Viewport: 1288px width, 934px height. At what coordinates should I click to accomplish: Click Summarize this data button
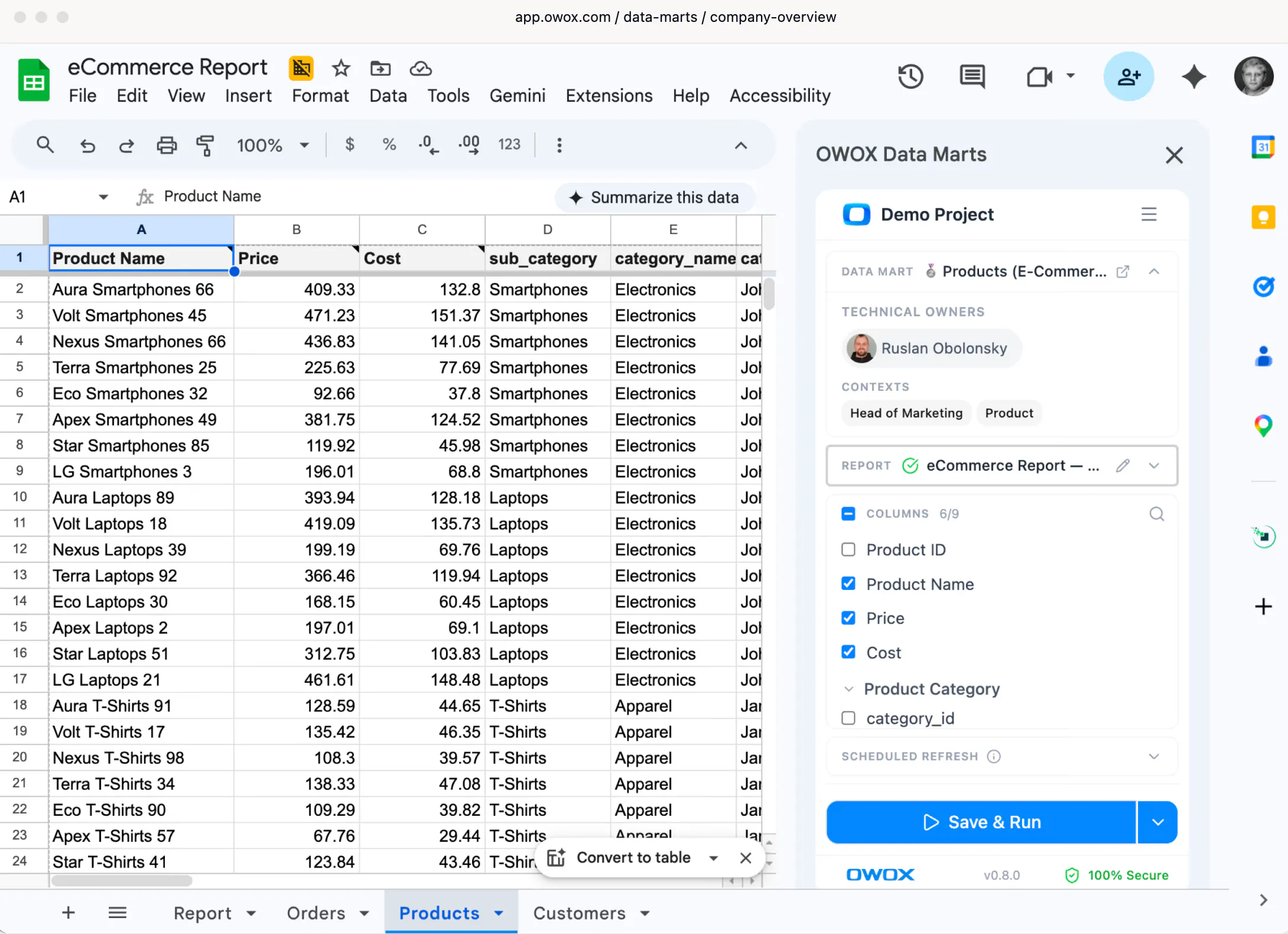coord(655,197)
